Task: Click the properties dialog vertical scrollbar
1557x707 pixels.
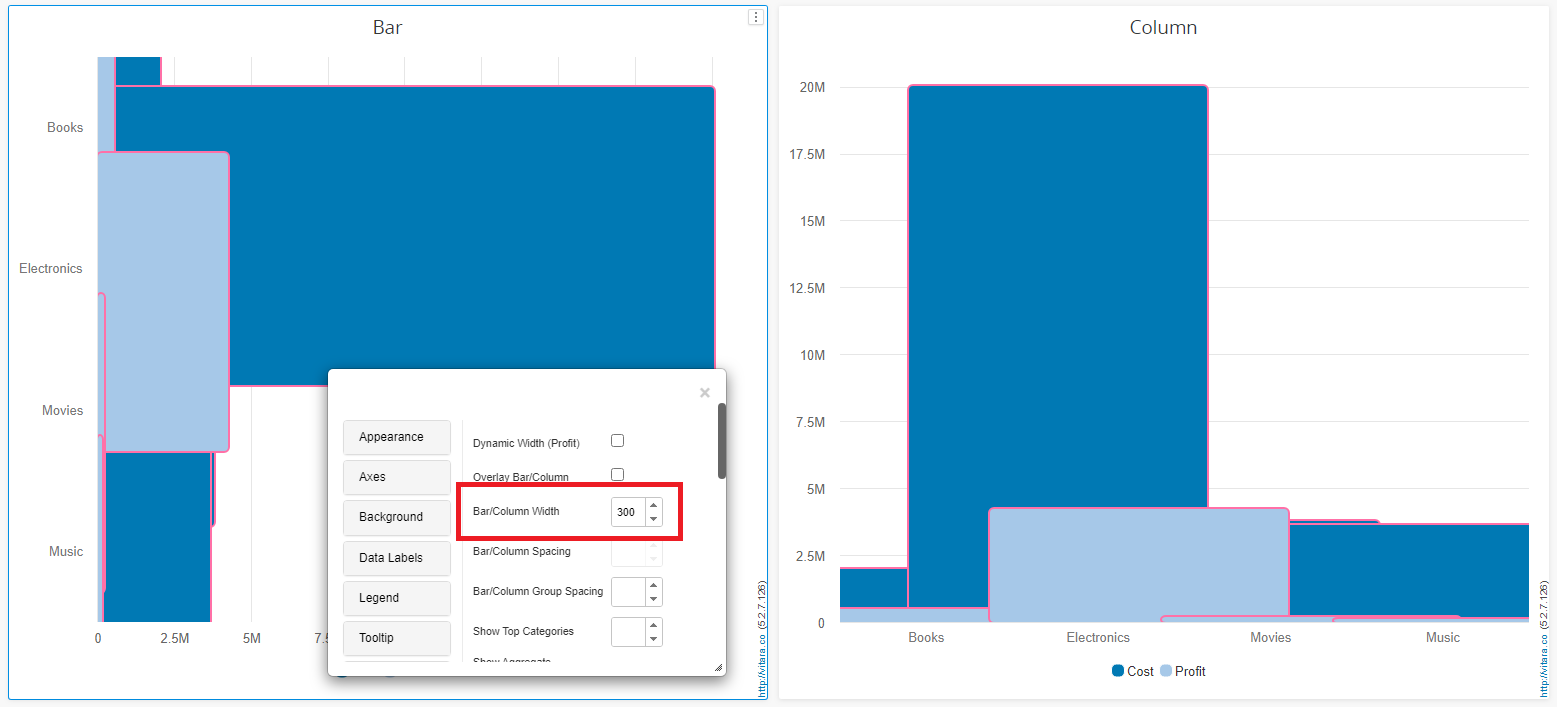Action: click(722, 441)
